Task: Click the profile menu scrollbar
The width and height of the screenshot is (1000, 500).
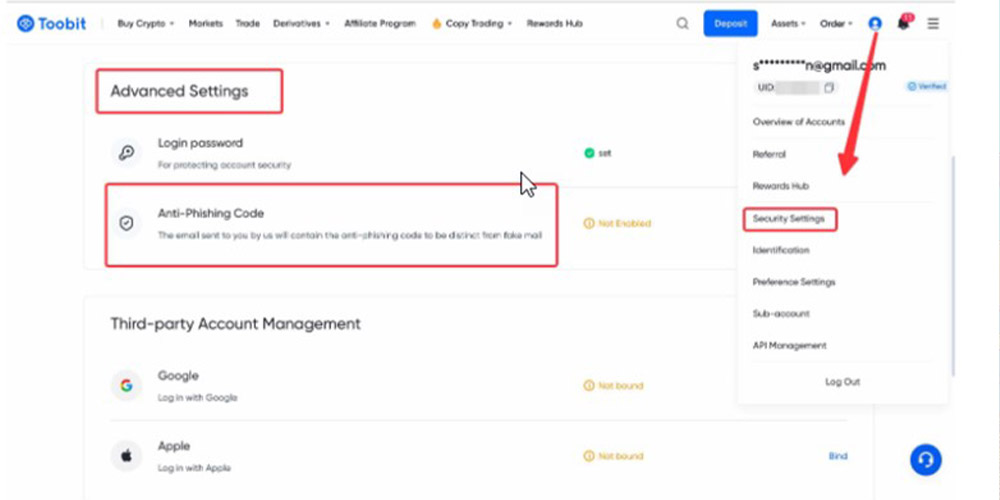Action: [x=953, y=266]
